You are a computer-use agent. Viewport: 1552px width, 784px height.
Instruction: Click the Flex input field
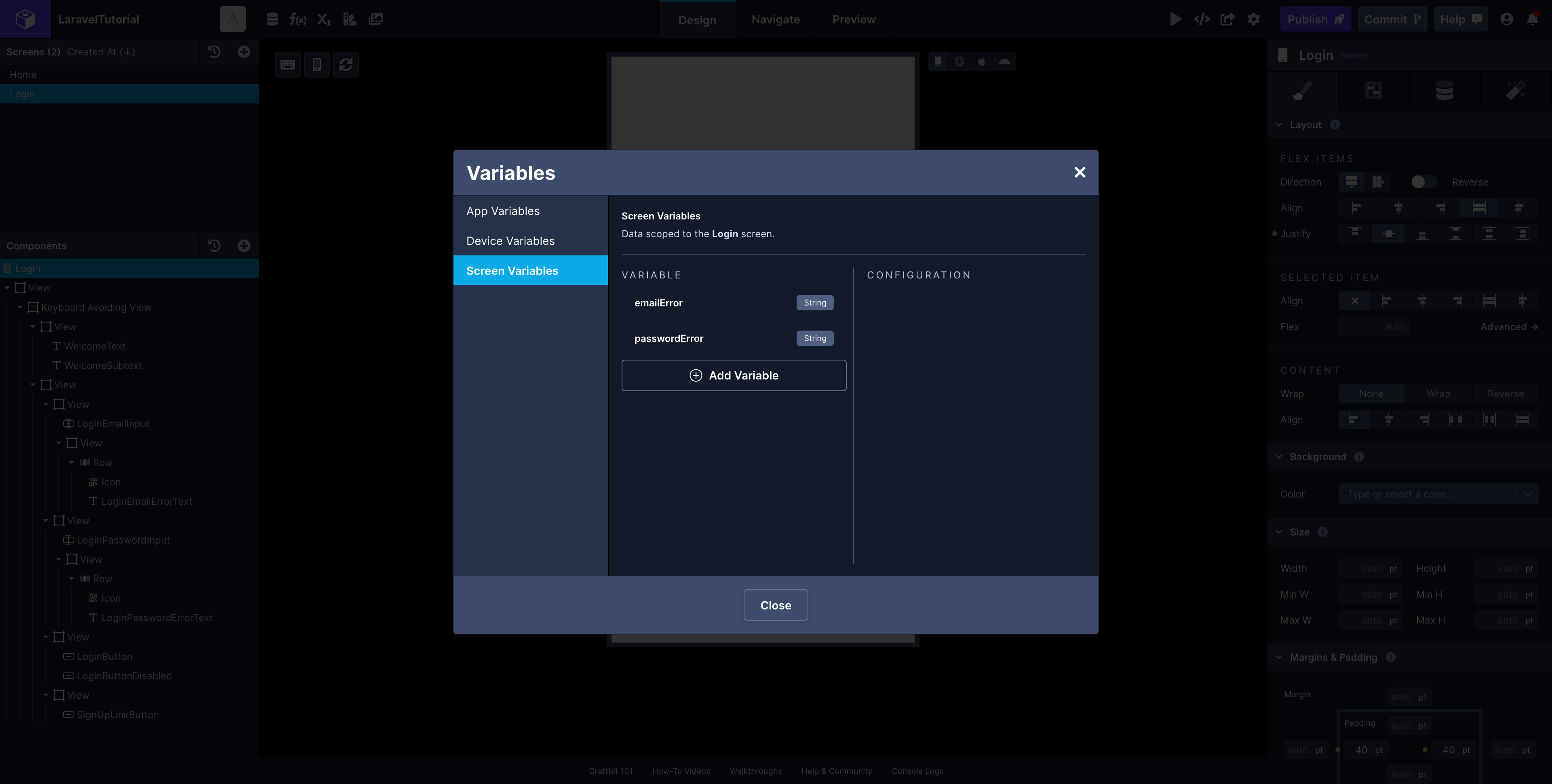tap(1374, 327)
